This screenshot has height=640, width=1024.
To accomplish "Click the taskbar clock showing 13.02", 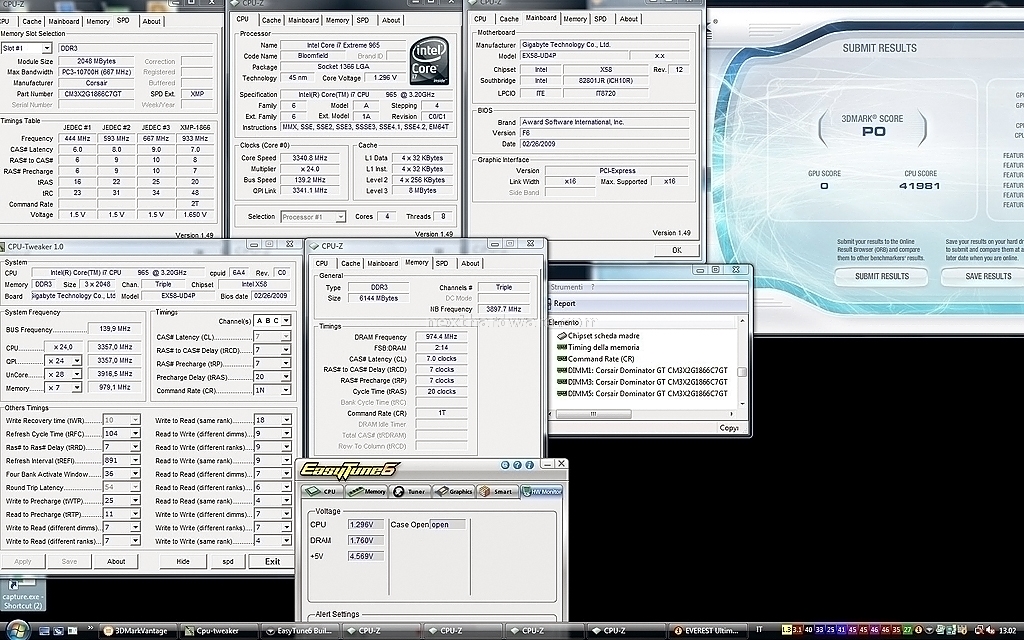I will click(1007, 630).
